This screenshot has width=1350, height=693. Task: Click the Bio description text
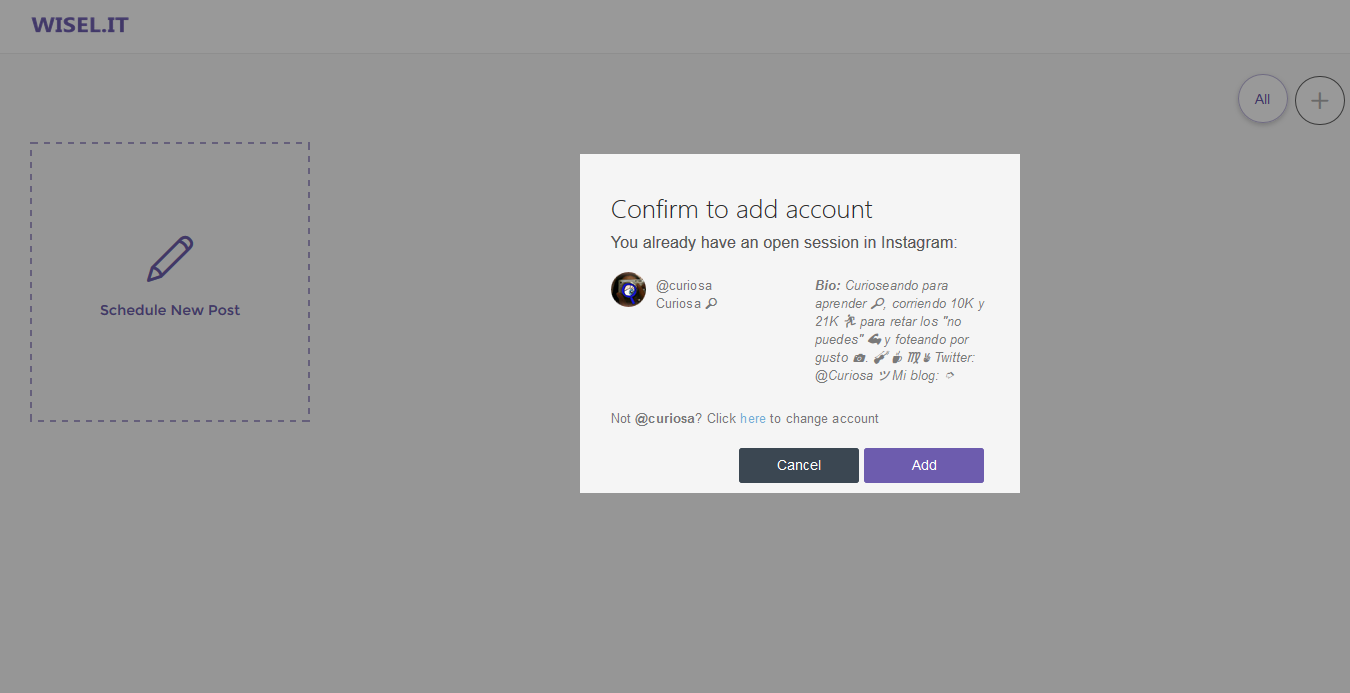(901, 331)
